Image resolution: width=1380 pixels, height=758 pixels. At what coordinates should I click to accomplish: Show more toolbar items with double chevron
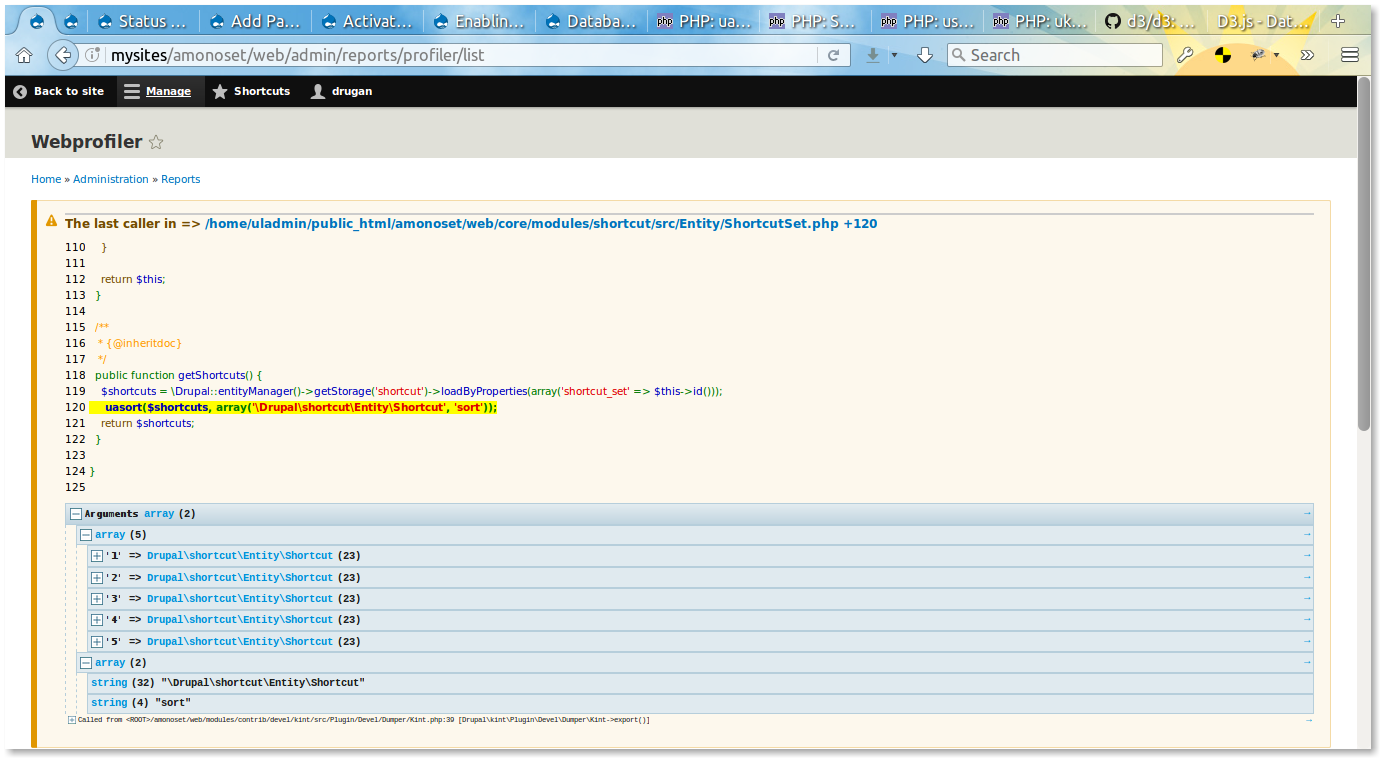pyautogui.click(x=1306, y=55)
